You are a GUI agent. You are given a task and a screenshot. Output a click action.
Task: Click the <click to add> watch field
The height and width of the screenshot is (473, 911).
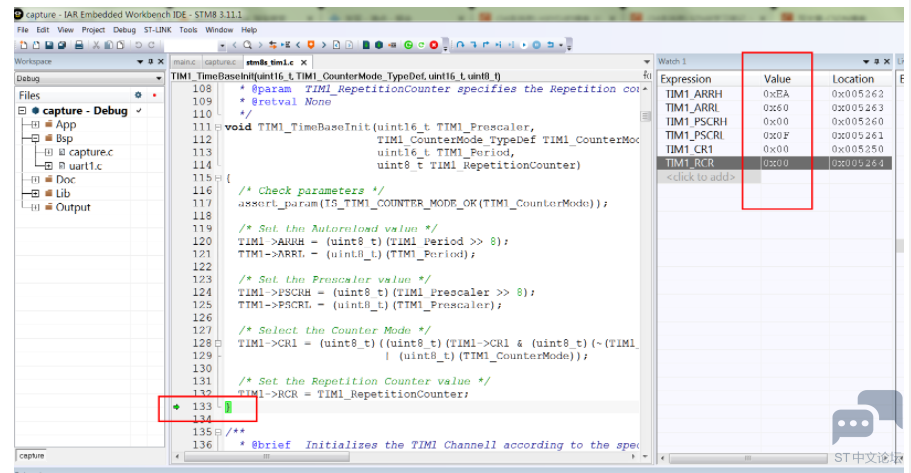pyautogui.click(x=701, y=177)
